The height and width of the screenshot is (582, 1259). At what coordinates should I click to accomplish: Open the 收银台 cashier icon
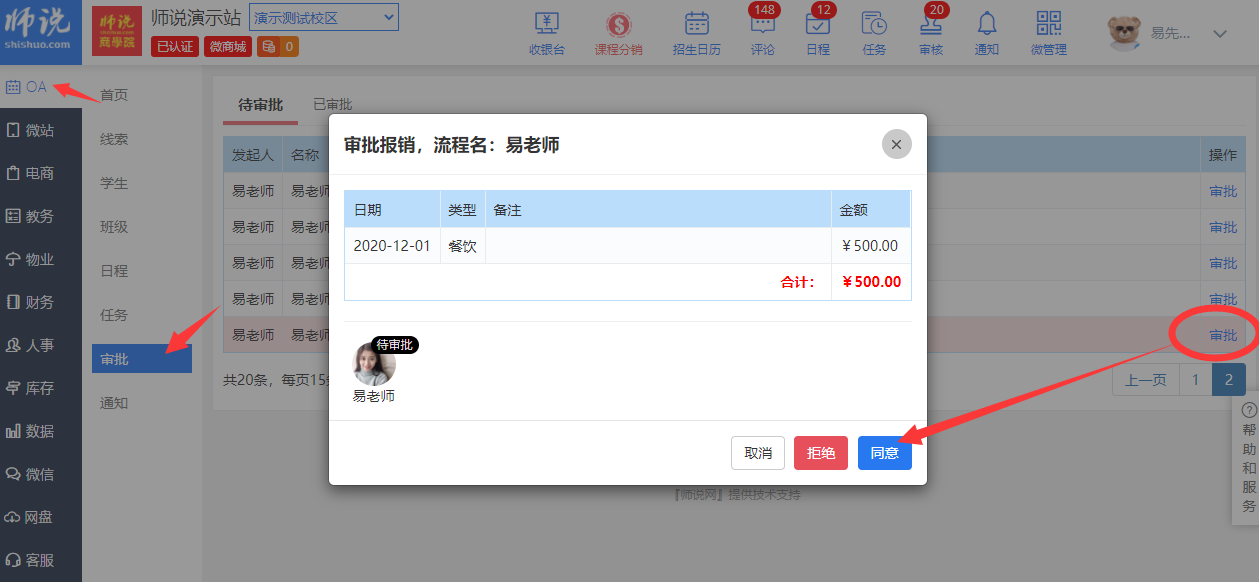546,33
